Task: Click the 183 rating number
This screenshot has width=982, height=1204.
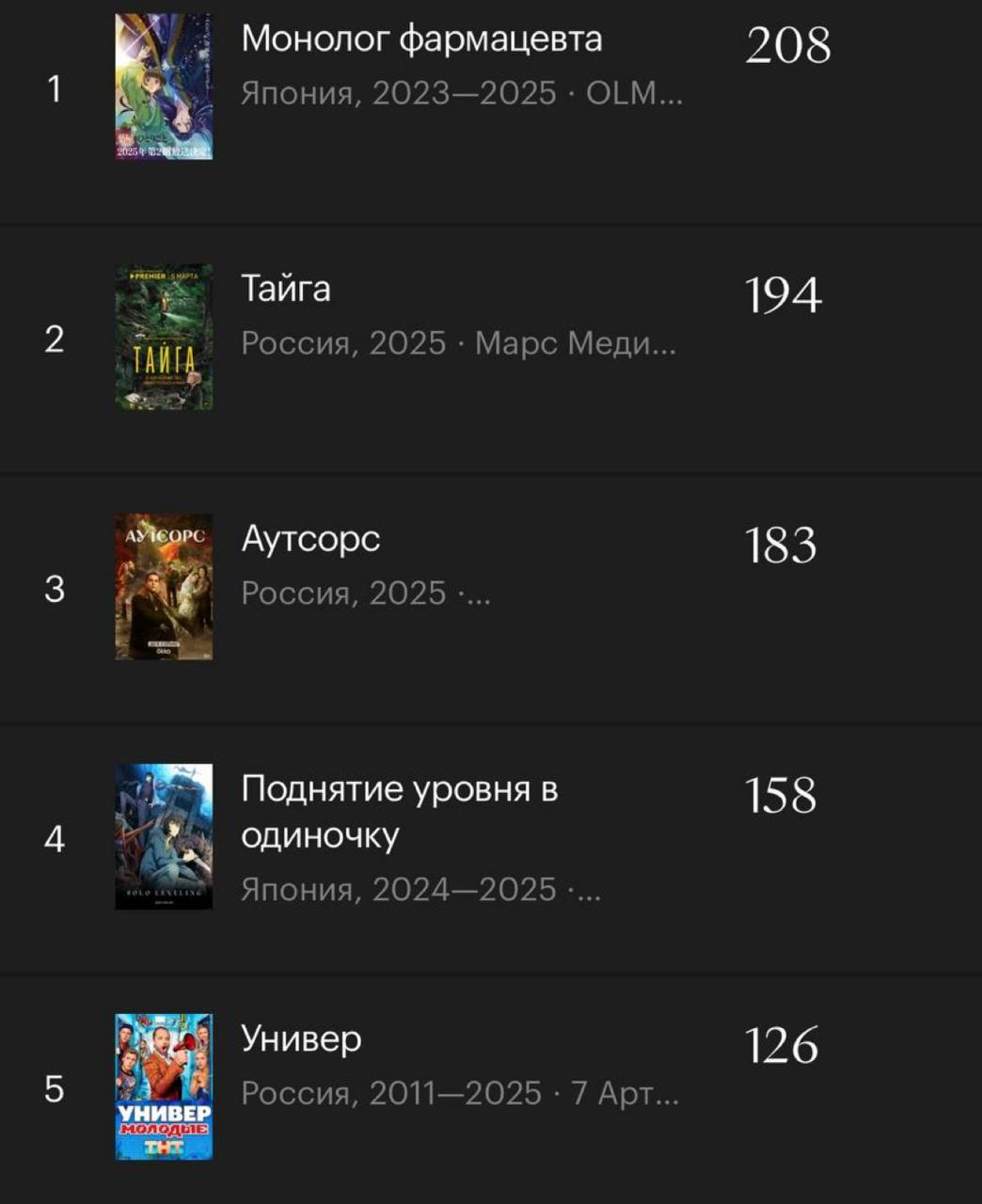Action: 781,546
